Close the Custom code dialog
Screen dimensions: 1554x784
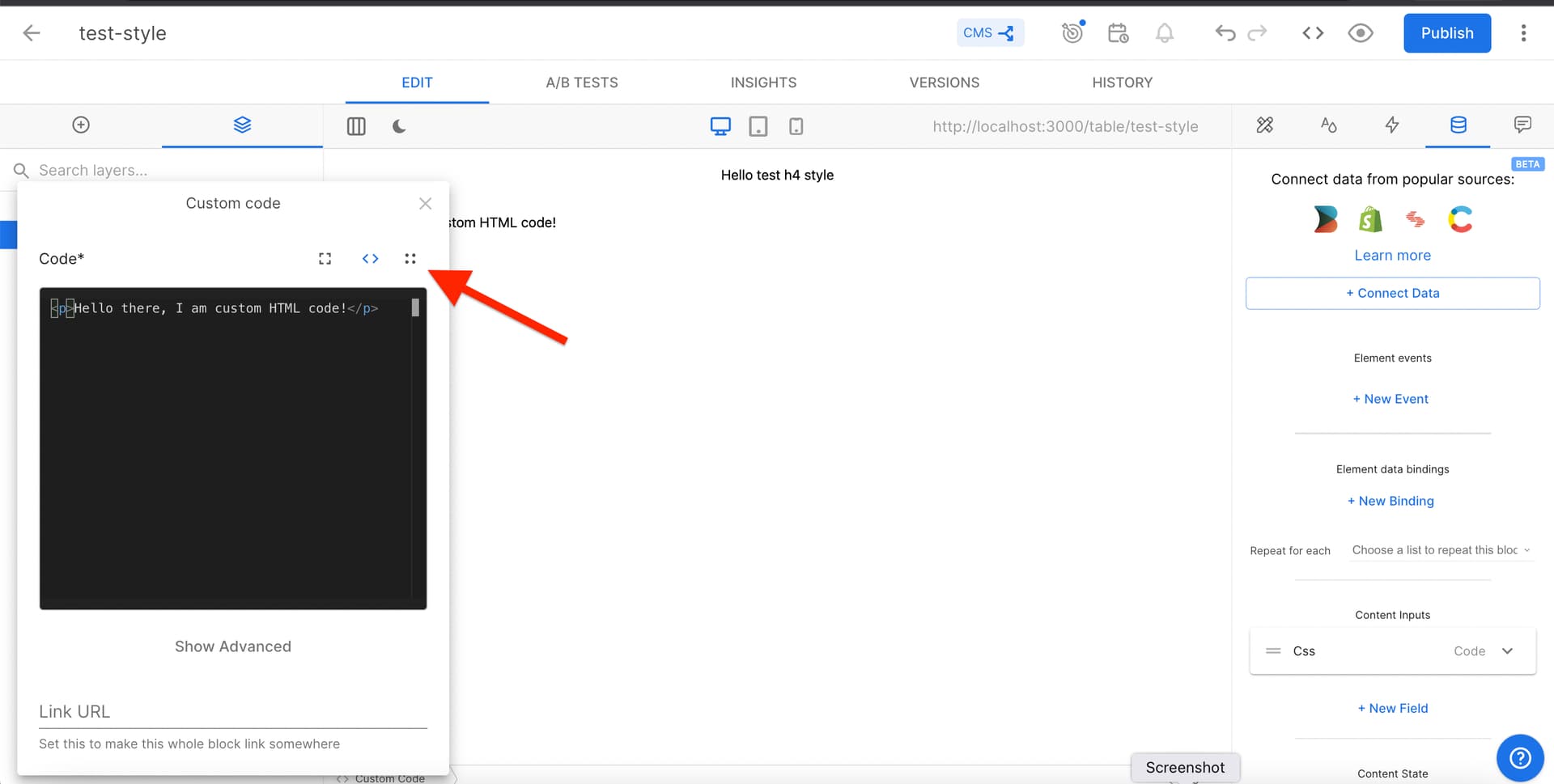[x=425, y=203]
